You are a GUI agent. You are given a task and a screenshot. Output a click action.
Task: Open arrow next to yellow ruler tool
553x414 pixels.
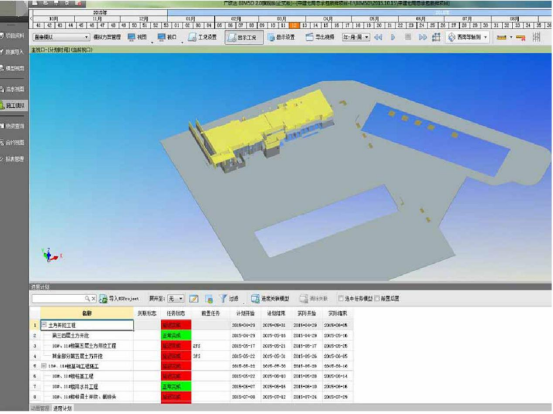[511, 37]
